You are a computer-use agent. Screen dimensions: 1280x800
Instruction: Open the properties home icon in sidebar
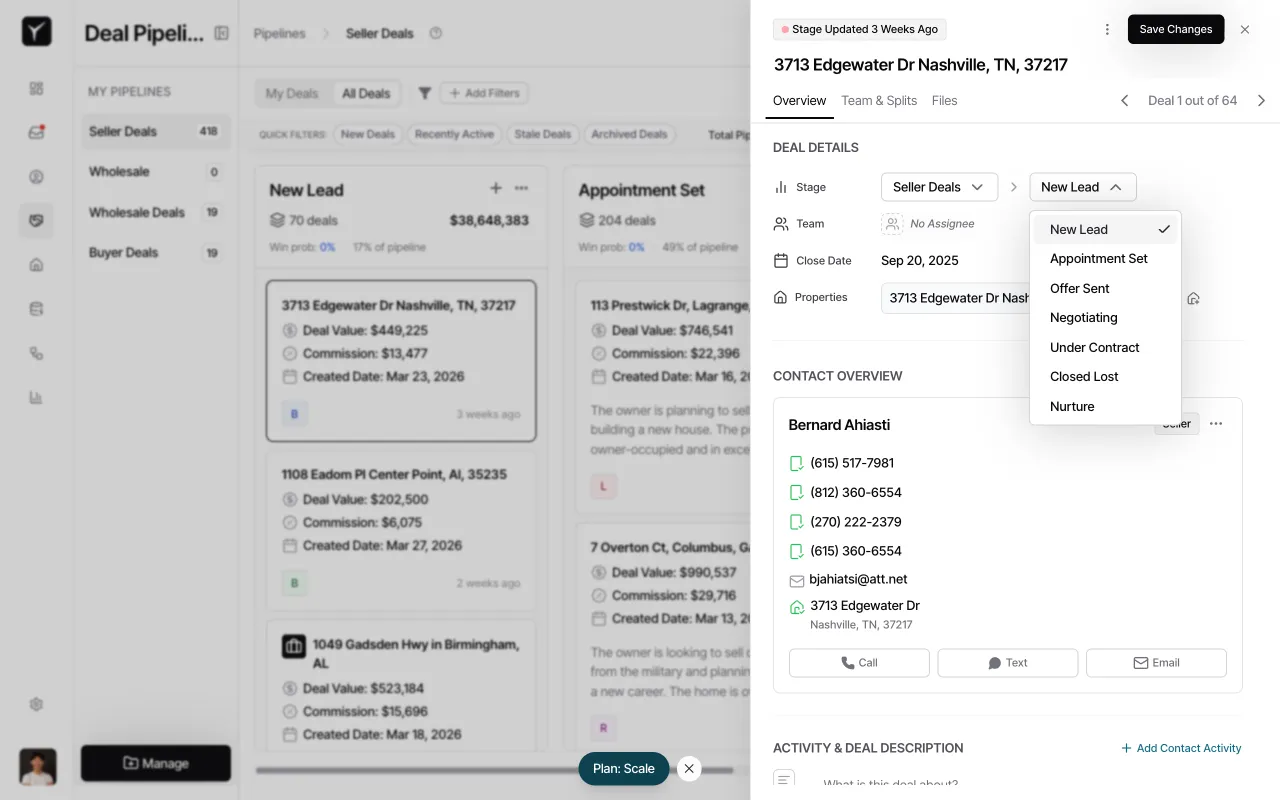point(36,264)
